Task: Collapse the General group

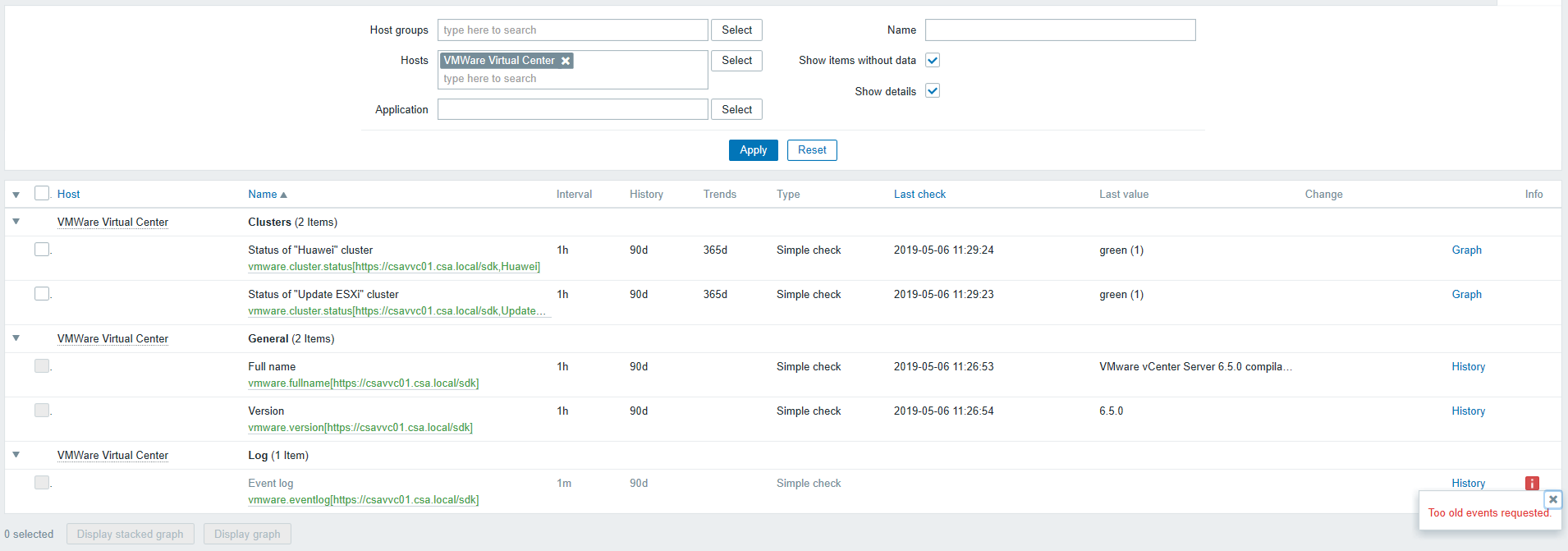Action: click(x=16, y=338)
